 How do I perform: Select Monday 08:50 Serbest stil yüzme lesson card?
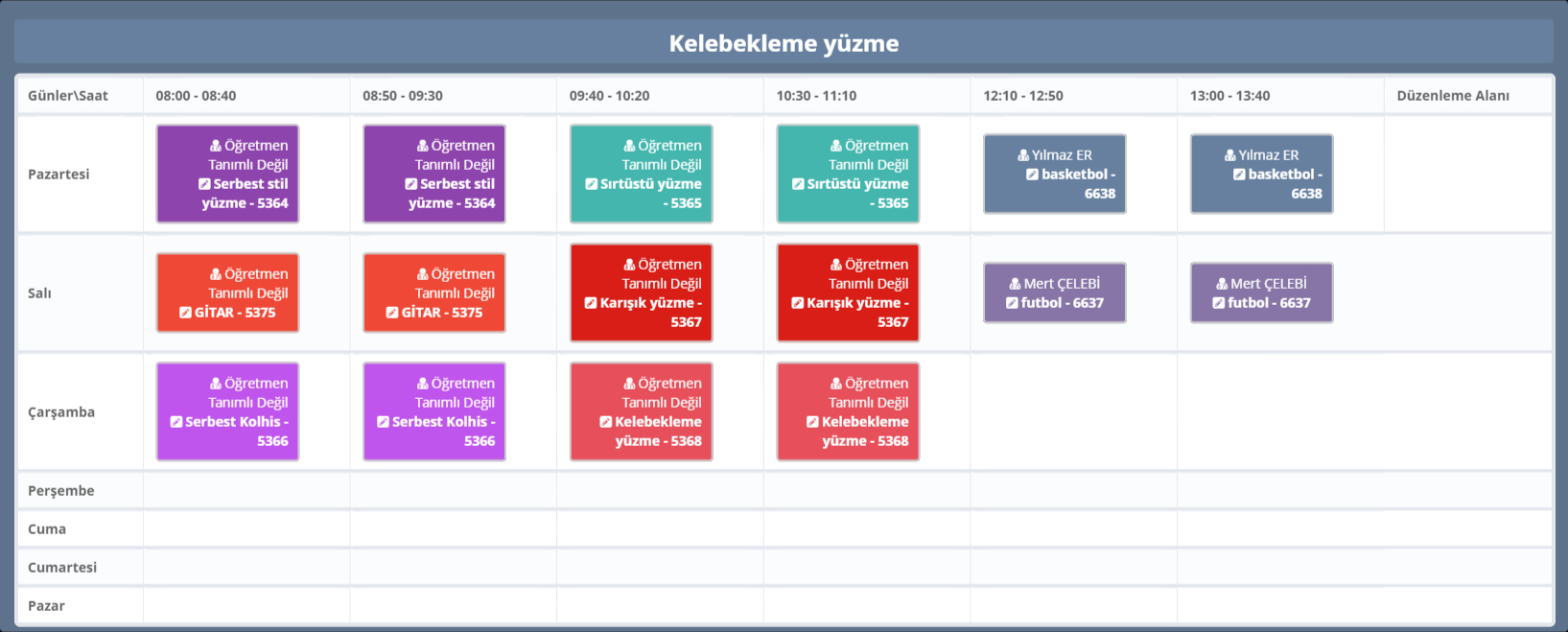[x=433, y=174]
